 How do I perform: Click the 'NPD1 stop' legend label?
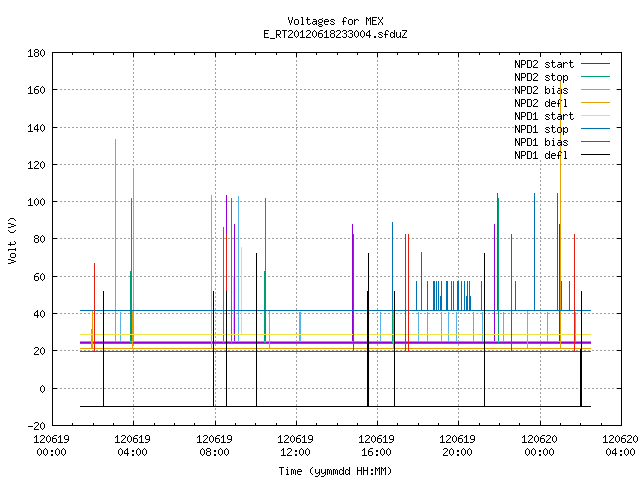coord(541,129)
